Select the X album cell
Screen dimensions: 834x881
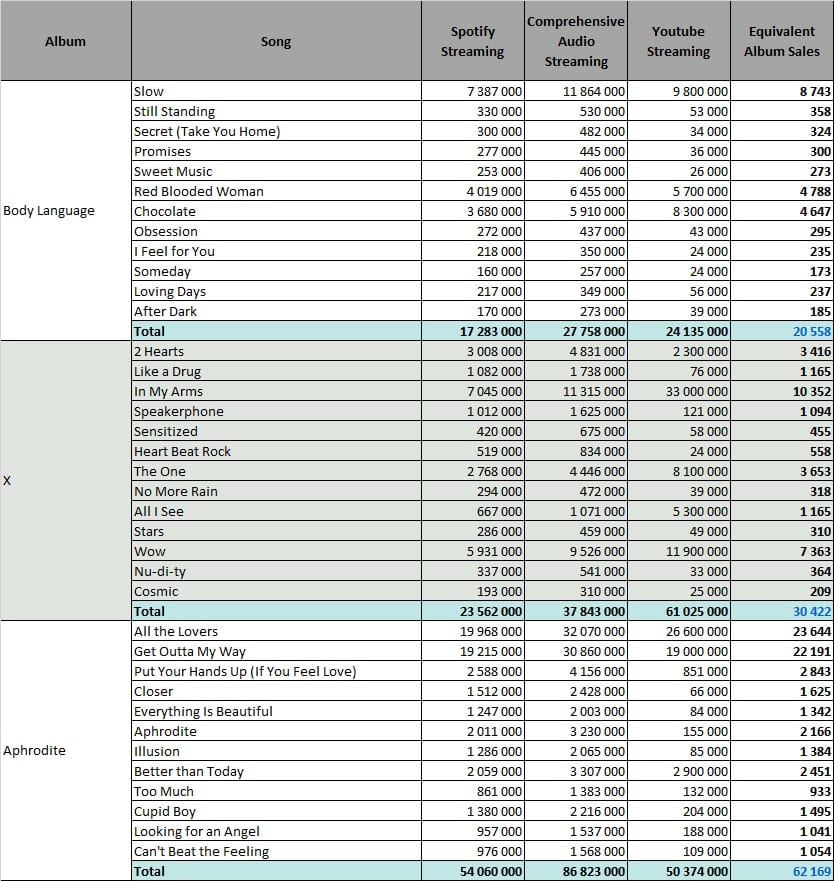tap(66, 481)
